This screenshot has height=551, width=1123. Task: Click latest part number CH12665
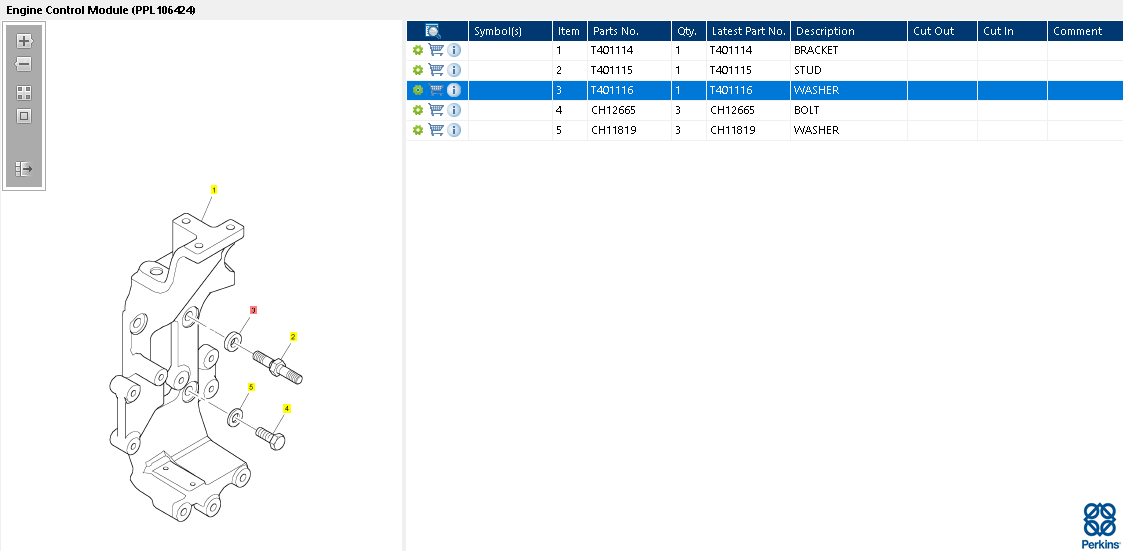tap(733, 110)
